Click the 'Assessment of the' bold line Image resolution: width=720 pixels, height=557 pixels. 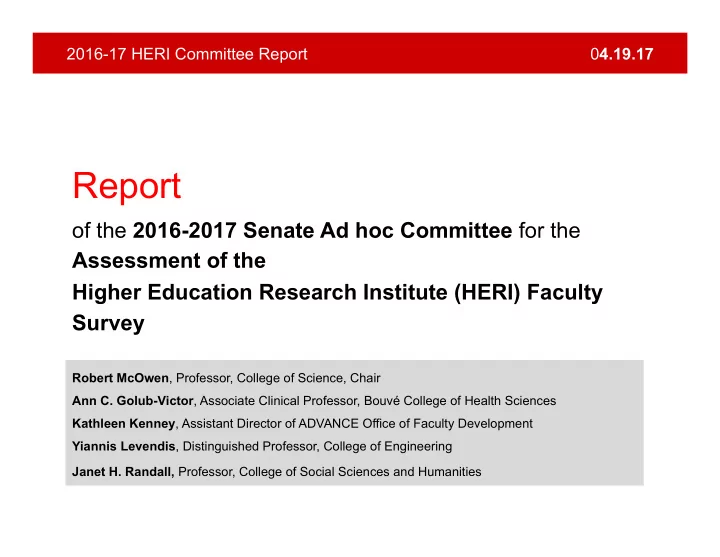click(x=169, y=261)
